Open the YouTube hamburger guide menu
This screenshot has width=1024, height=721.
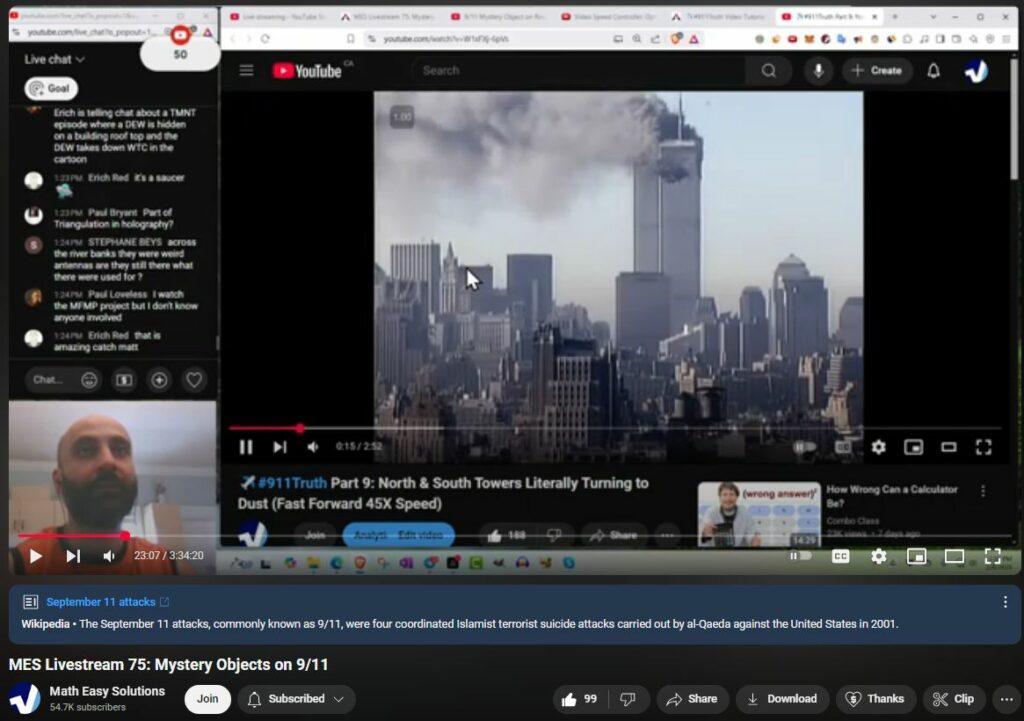tap(246, 71)
